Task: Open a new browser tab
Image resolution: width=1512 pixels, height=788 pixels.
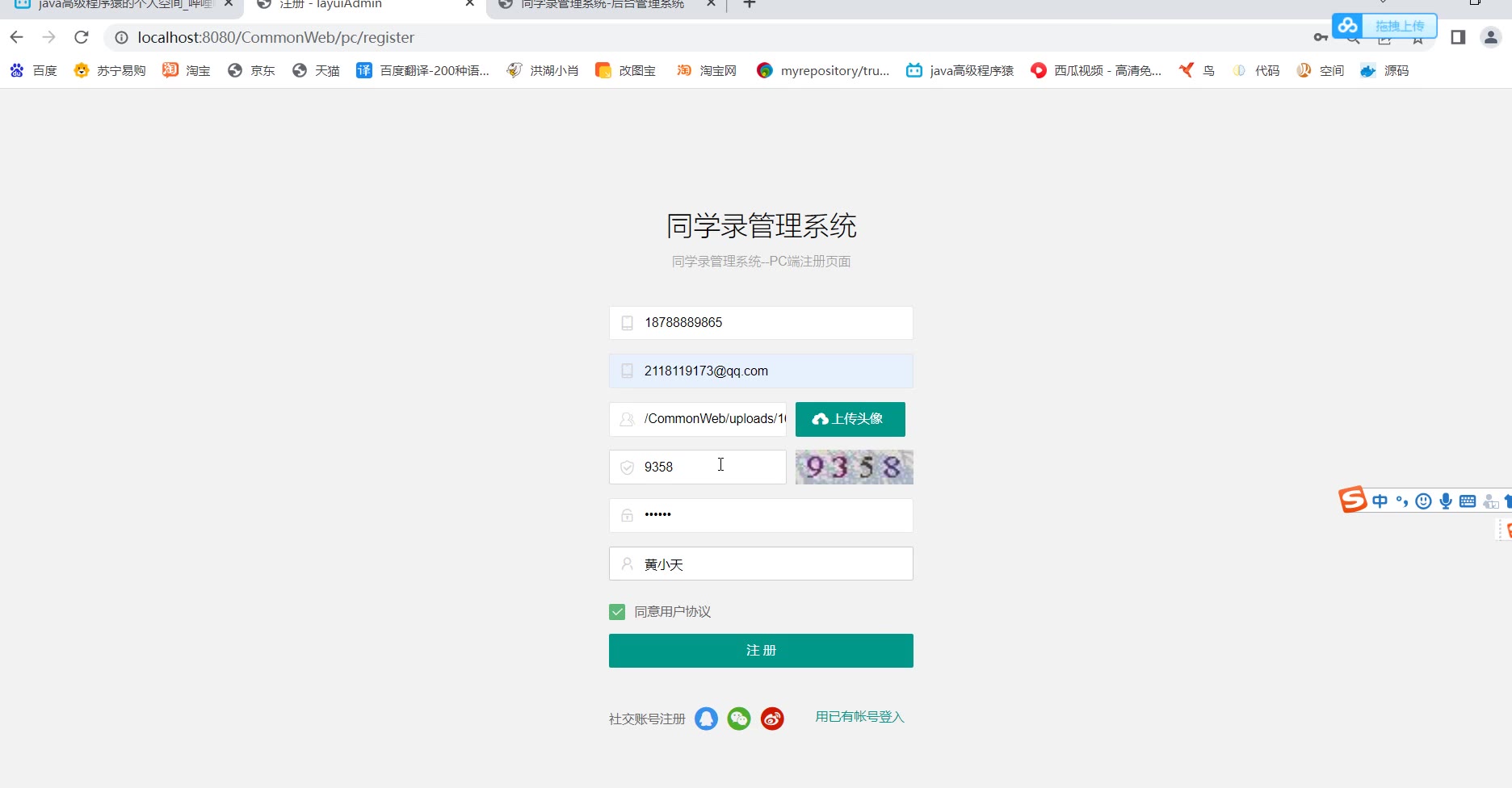Action: (x=750, y=4)
